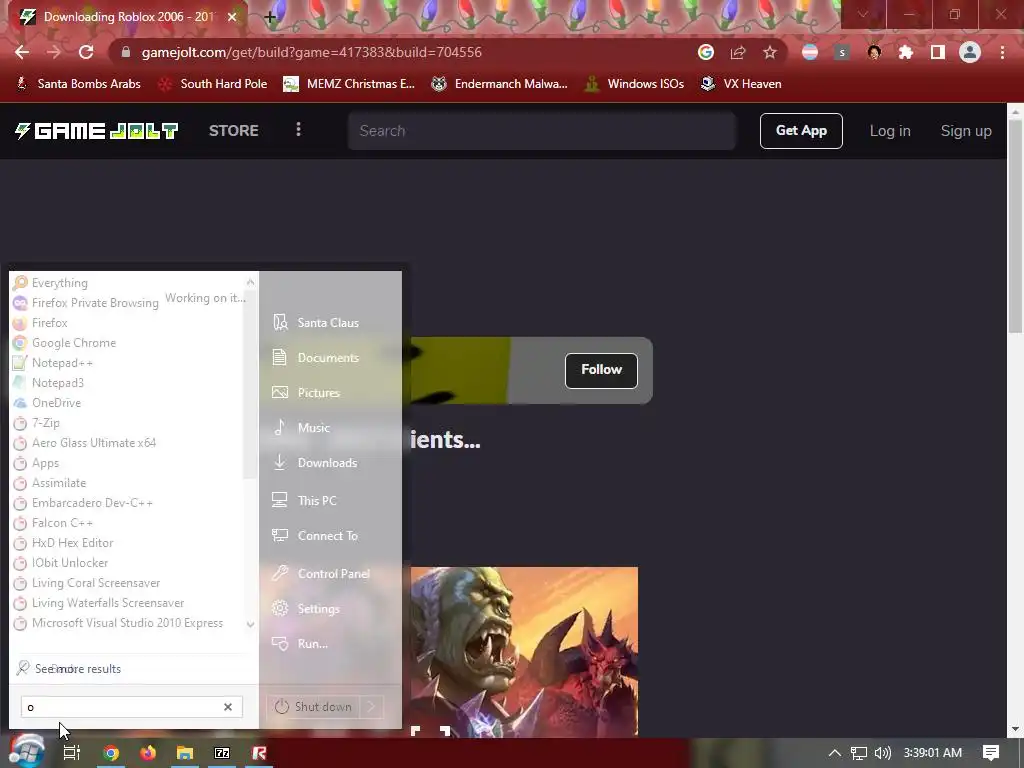Click Log in on Game Jolt
The image size is (1024, 768).
pyautogui.click(x=890, y=131)
